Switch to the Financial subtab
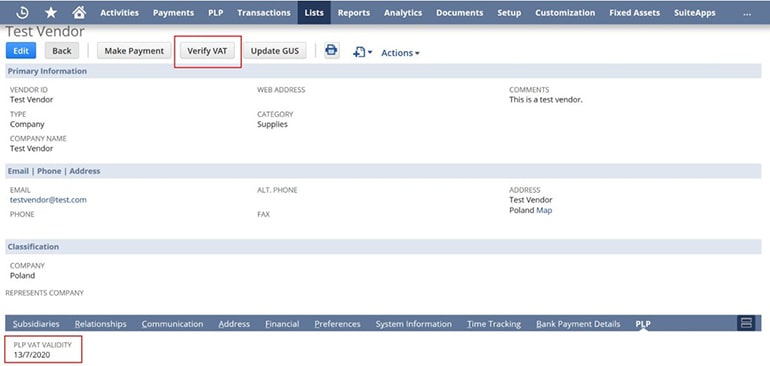The height and width of the screenshot is (366, 770). 282,324
